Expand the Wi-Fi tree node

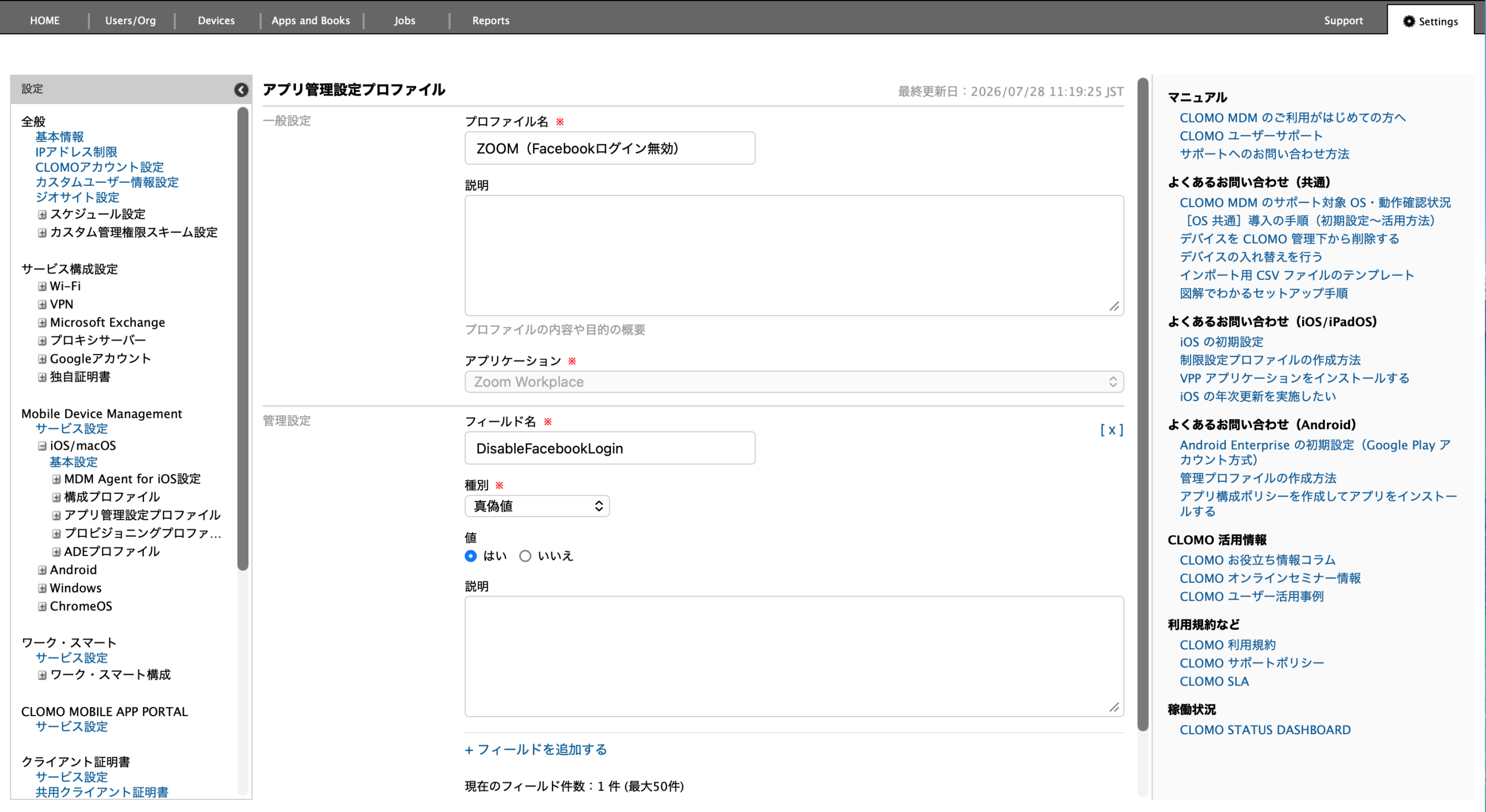[42, 286]
